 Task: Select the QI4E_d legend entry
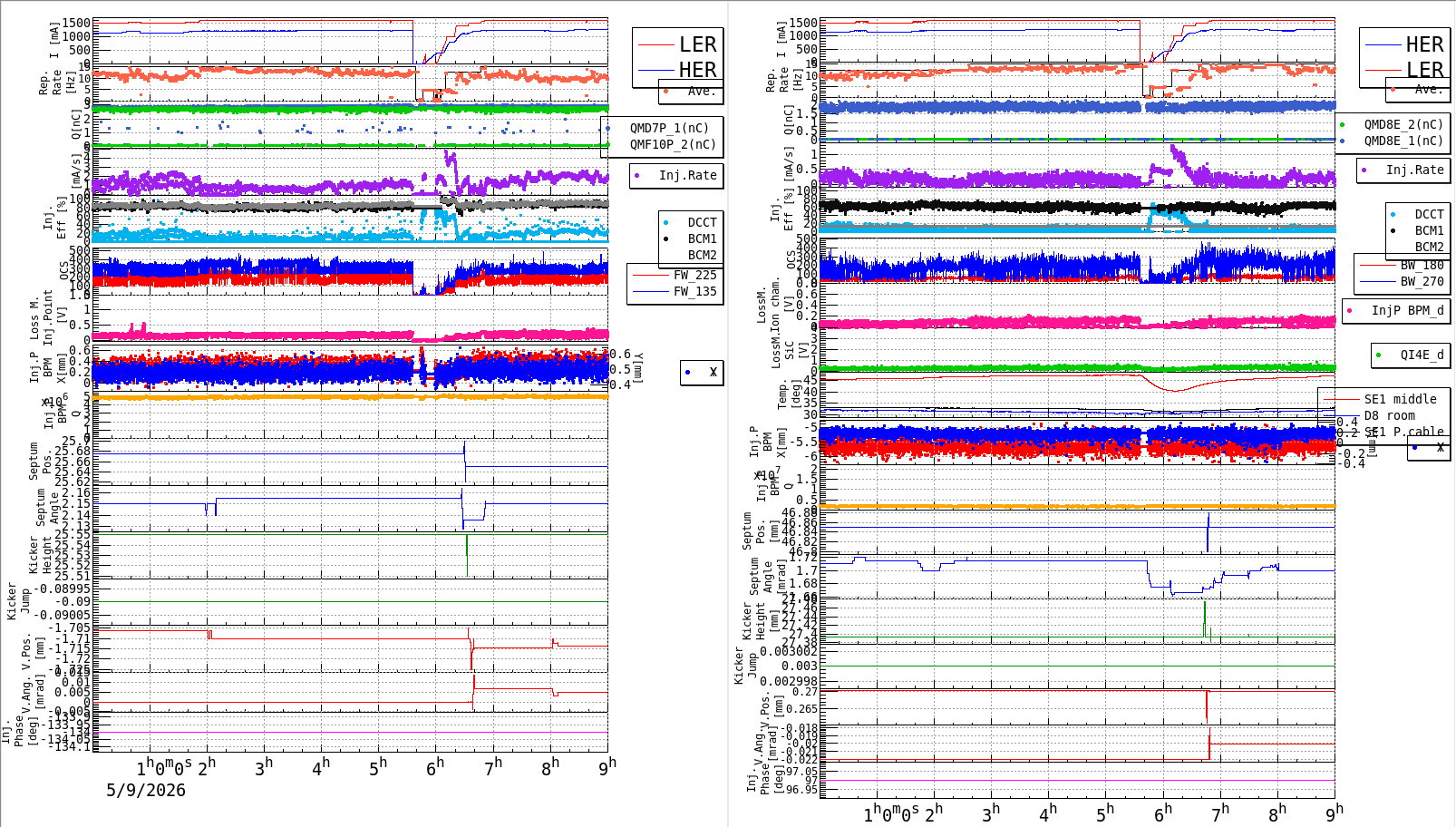(x=1422, y=355)
